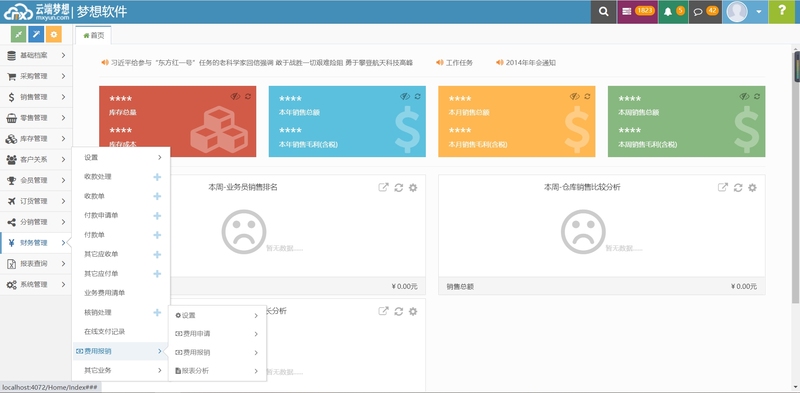Open the 工作任务 announcement link
This screenshot has height=393, width=800.
click(x=459, y=63)
